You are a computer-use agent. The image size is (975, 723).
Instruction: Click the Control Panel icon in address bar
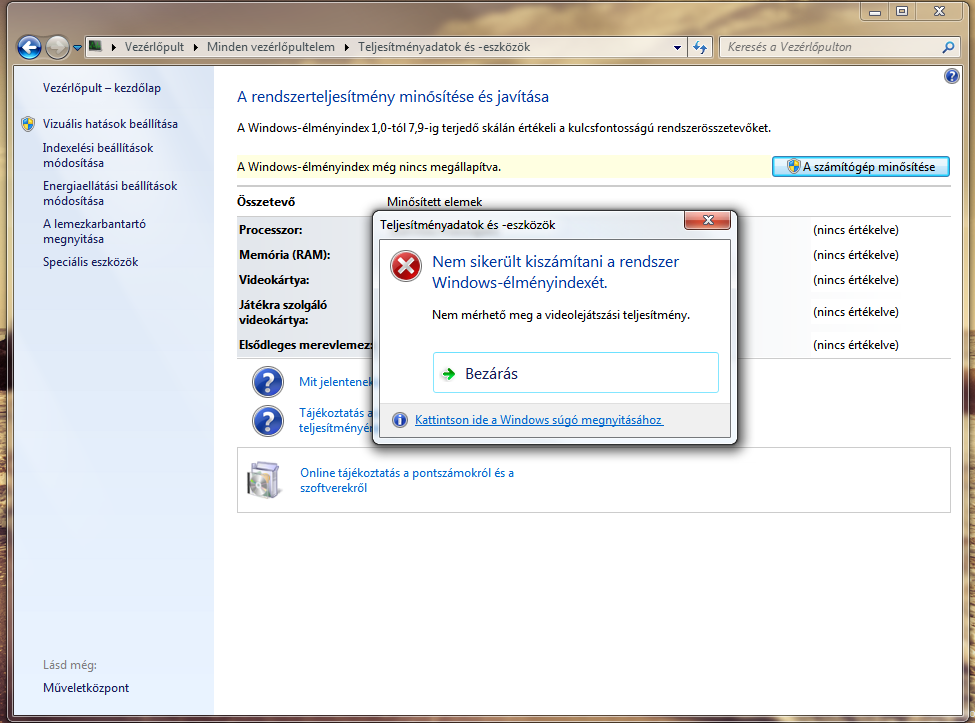[95, 46]
